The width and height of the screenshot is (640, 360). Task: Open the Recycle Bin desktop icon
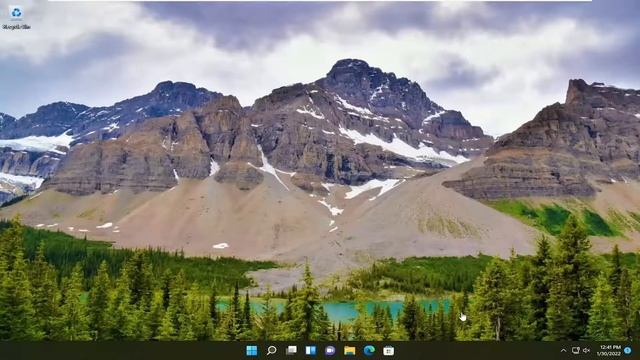[16, 17]
